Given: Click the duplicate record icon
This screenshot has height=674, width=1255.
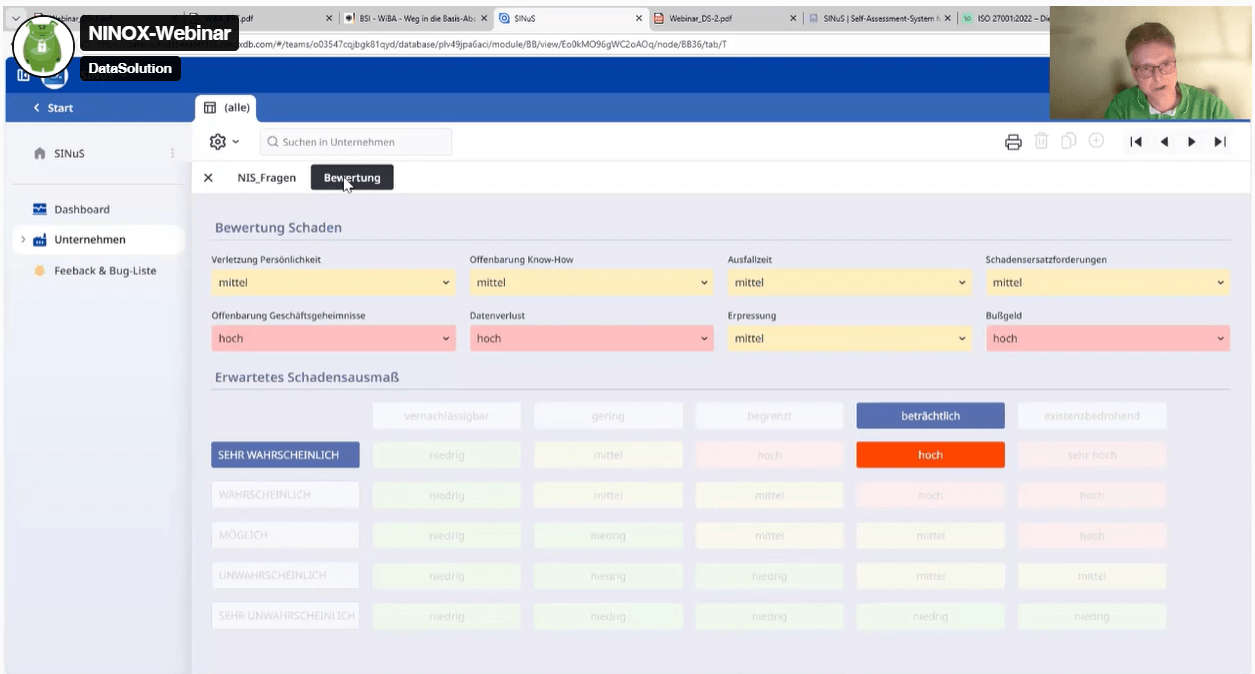Looking at the screenshot, I should click(x=1068, y=142).
